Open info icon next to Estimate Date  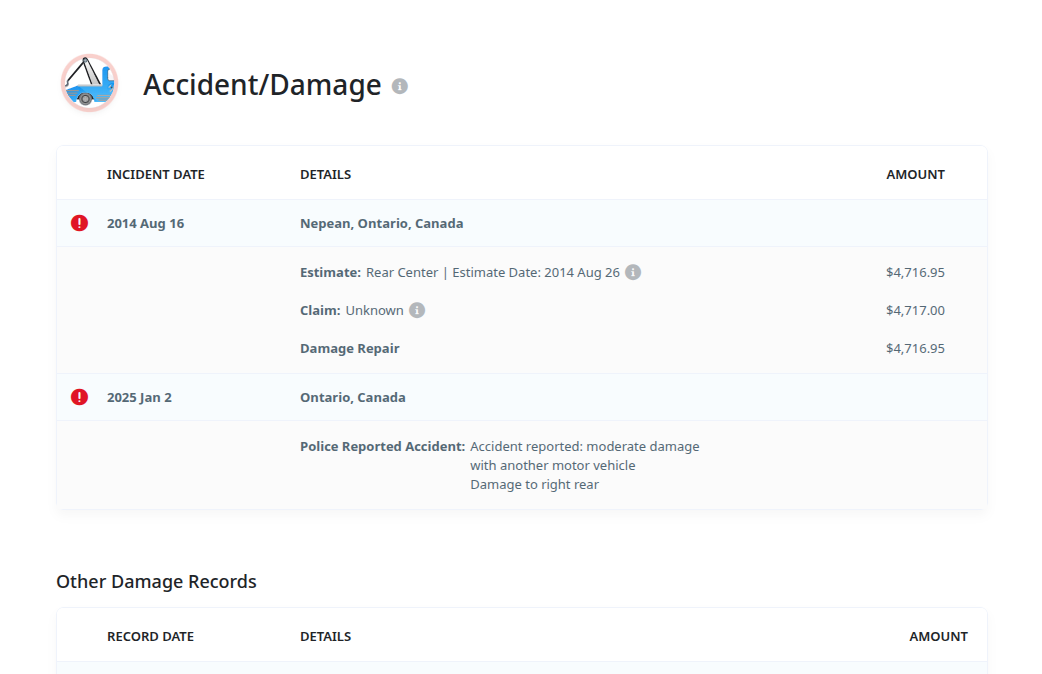point(633,272)
